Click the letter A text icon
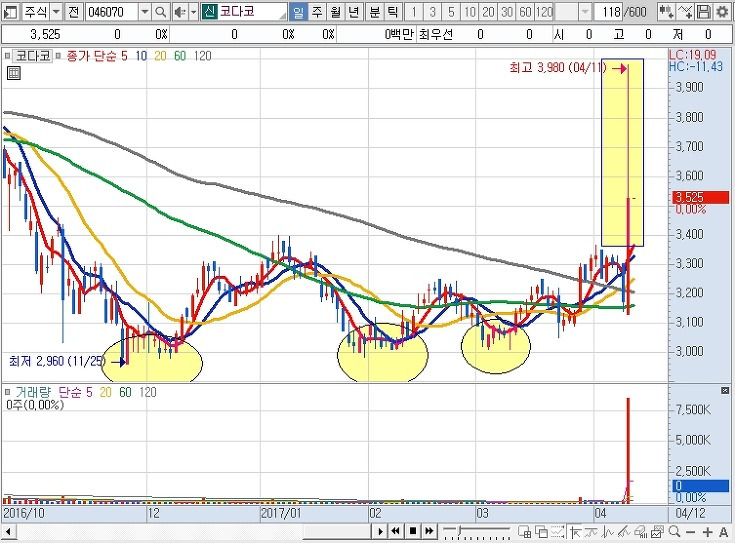 click(x=724, y=532)
